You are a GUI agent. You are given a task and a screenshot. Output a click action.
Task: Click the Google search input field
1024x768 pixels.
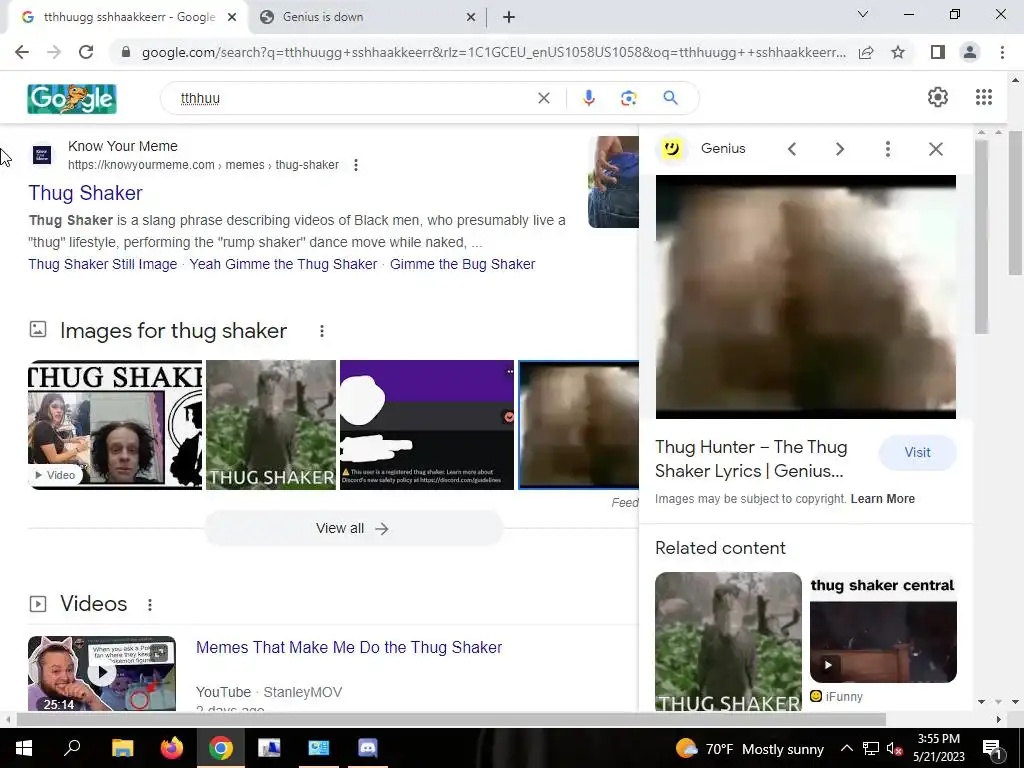353,98
